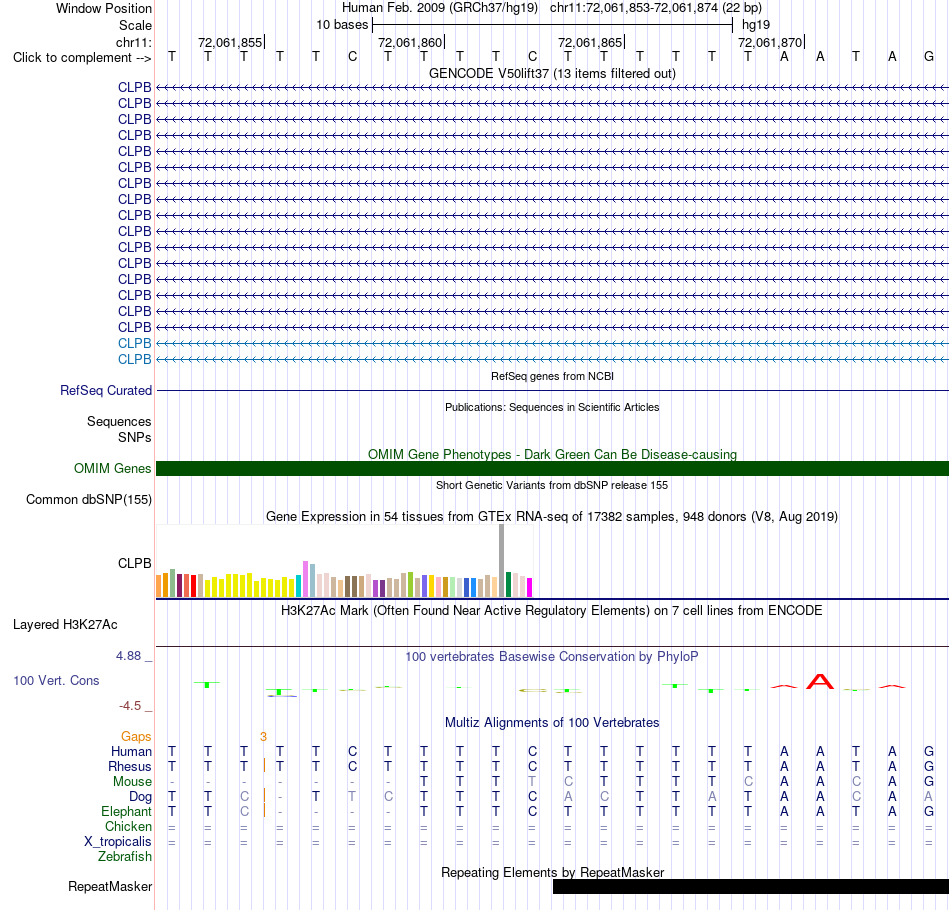
Task: Click the Elephant species label
Action: pos(126,811)
